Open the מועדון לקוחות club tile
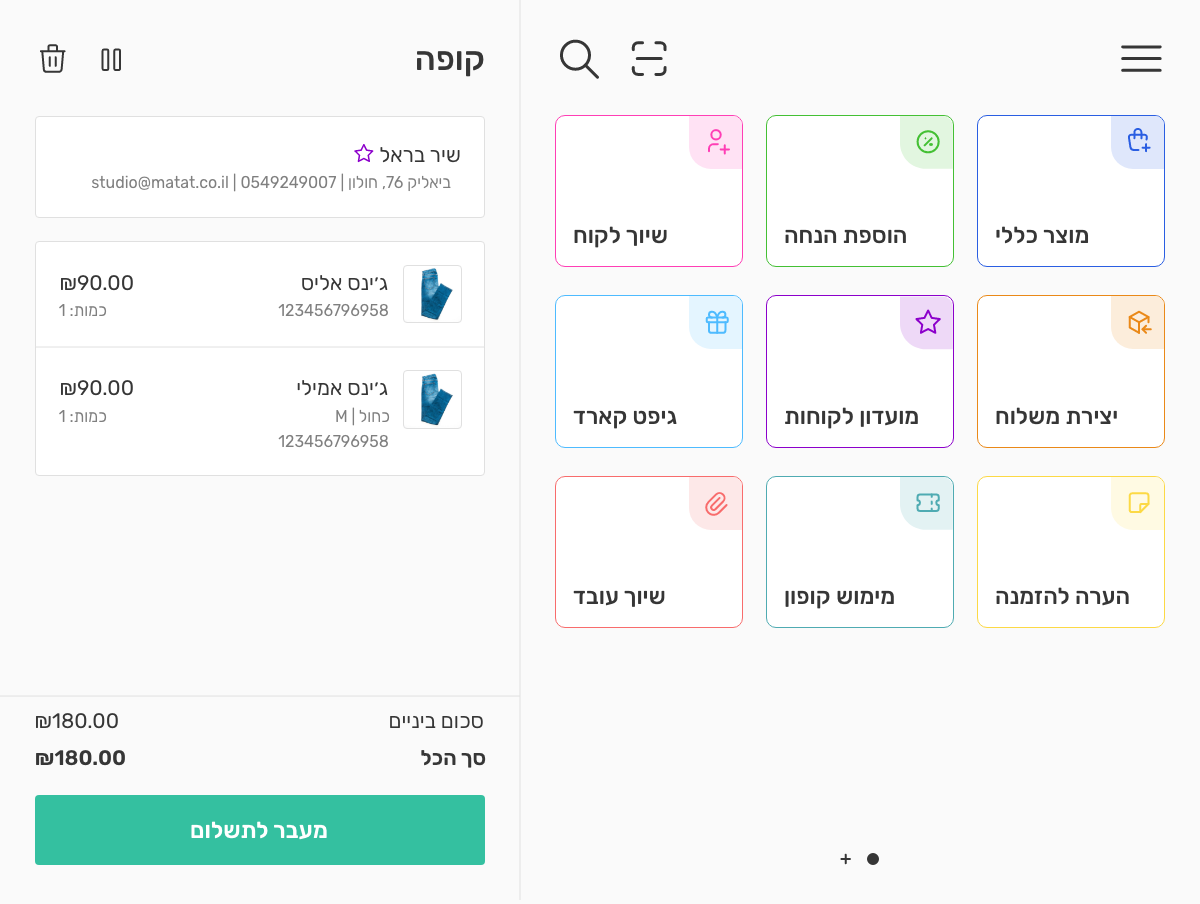 [x=859, y=371]
